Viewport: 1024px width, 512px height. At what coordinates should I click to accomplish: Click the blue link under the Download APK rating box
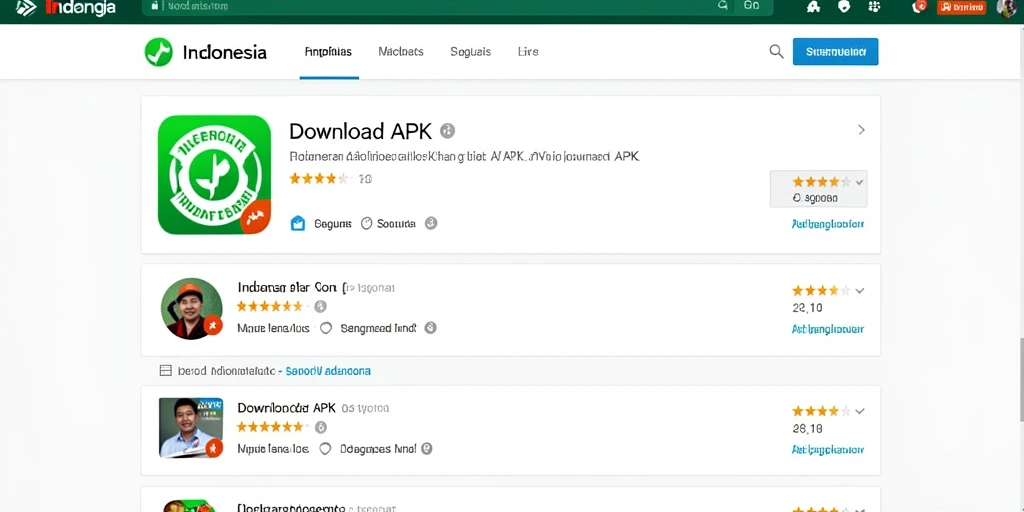click(x=827, y=224)
